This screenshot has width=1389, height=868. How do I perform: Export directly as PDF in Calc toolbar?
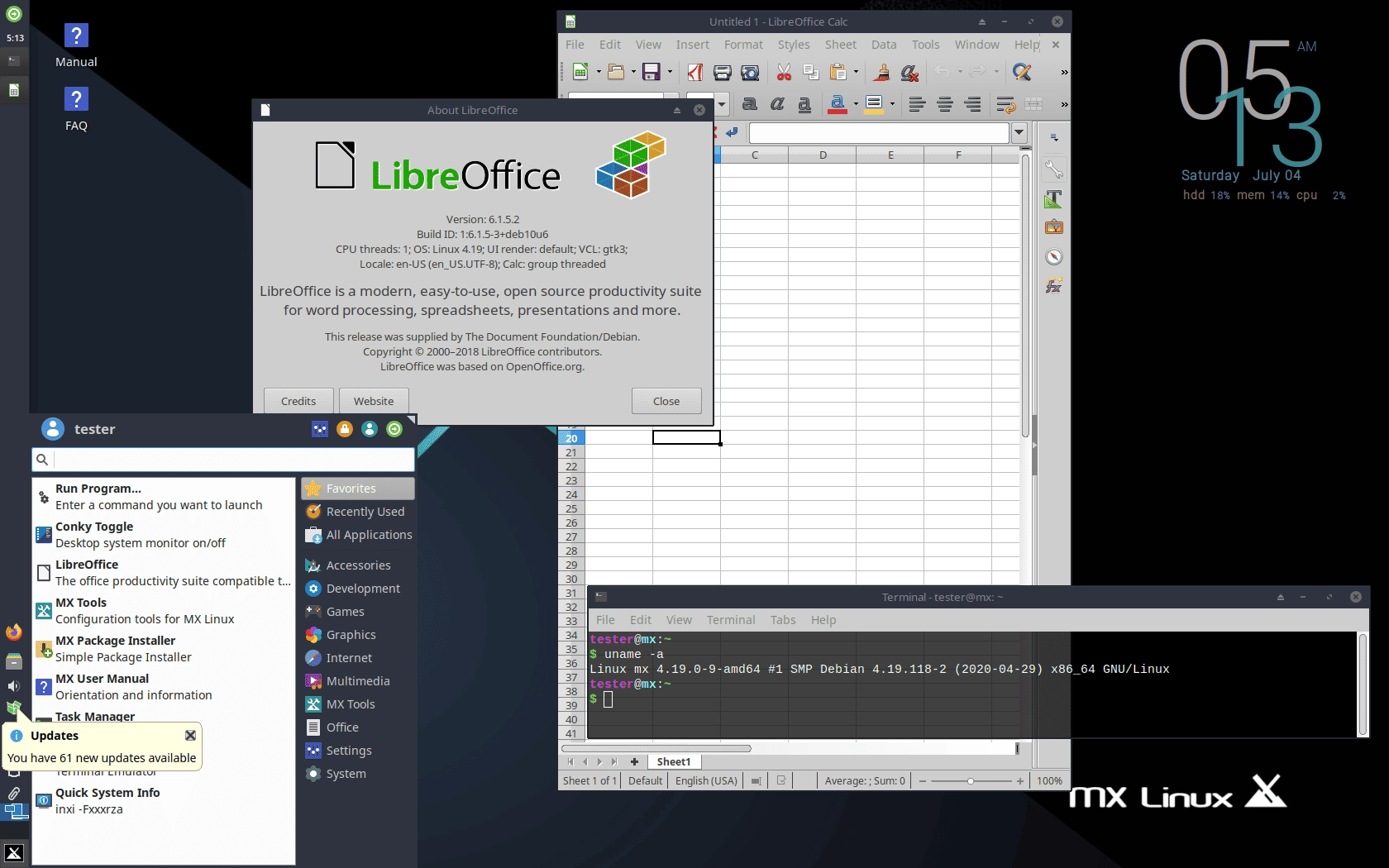point(694,72)
